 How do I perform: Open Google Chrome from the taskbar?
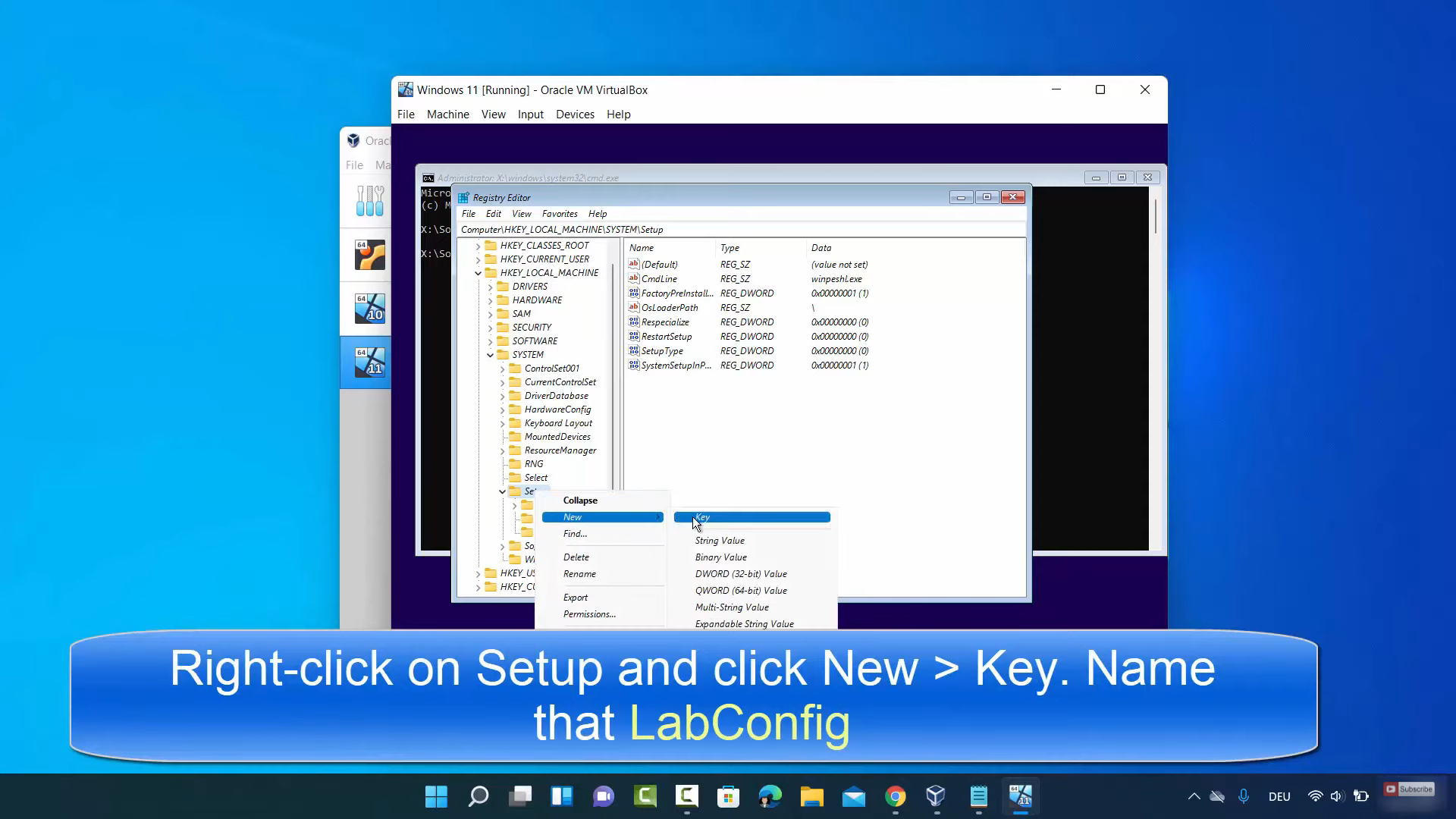coord(895,796)
